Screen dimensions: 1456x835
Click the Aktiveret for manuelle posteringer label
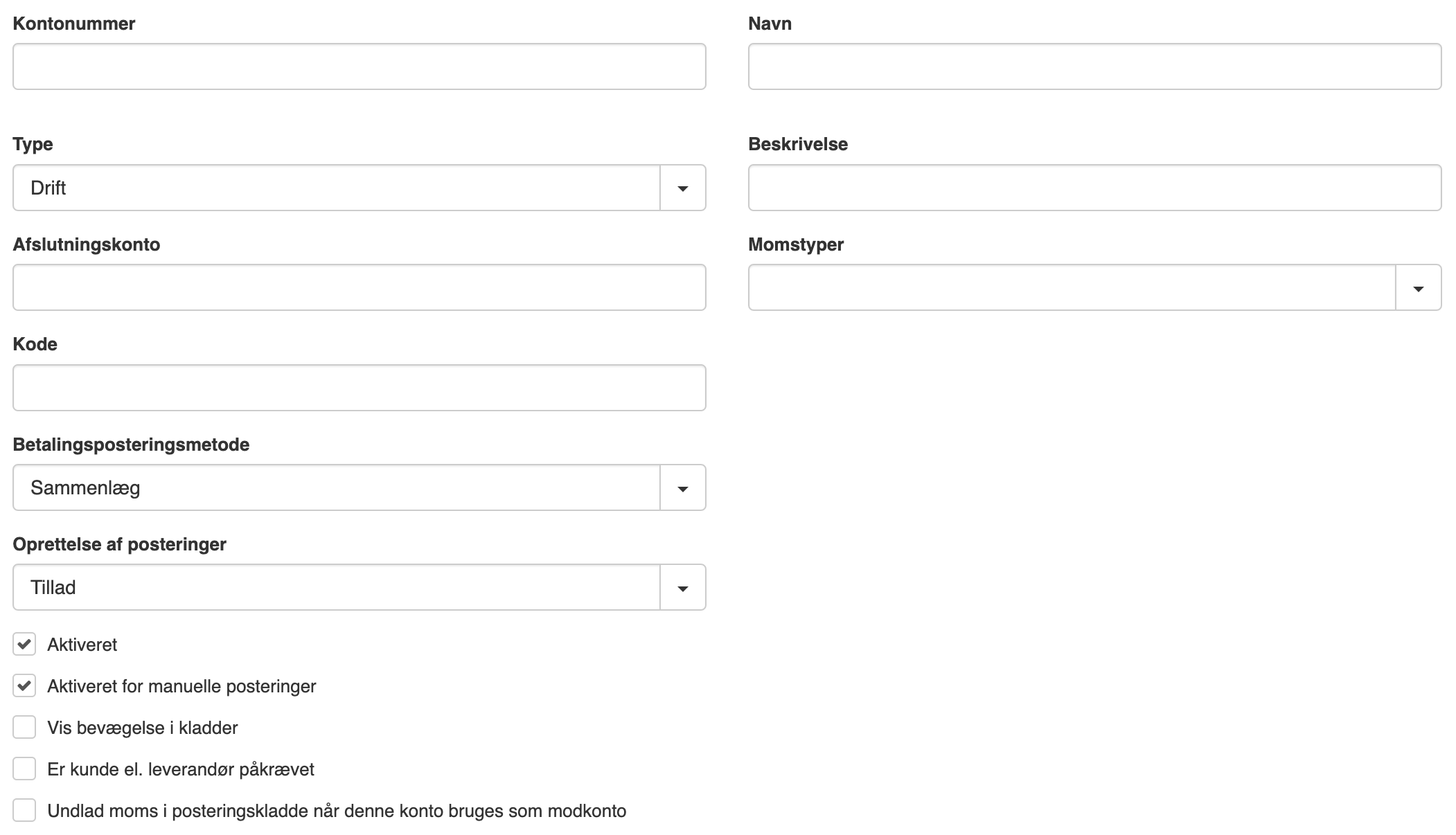coord(181,686)
